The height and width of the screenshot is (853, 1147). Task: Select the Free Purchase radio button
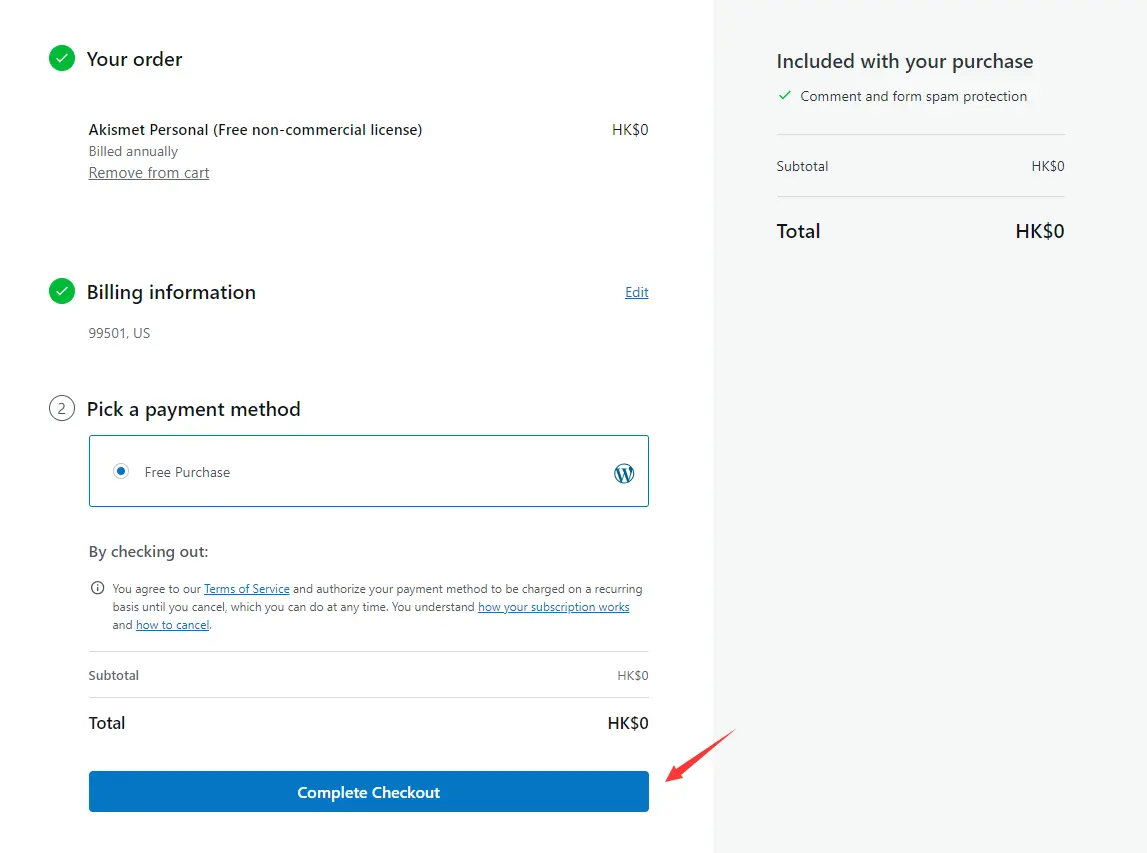coord(121,471)
